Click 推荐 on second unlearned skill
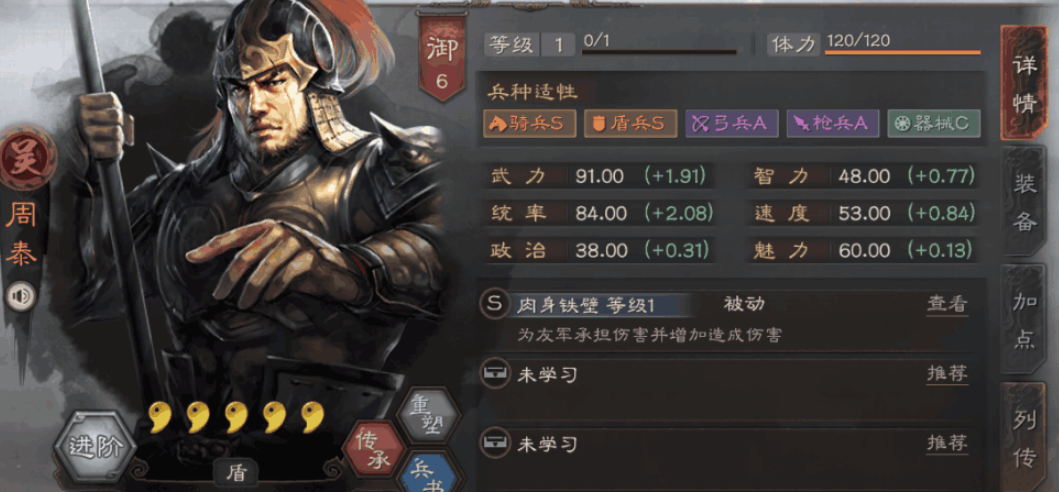The height and width of the screenshot is (492, 1059). [x=947, y=444]
